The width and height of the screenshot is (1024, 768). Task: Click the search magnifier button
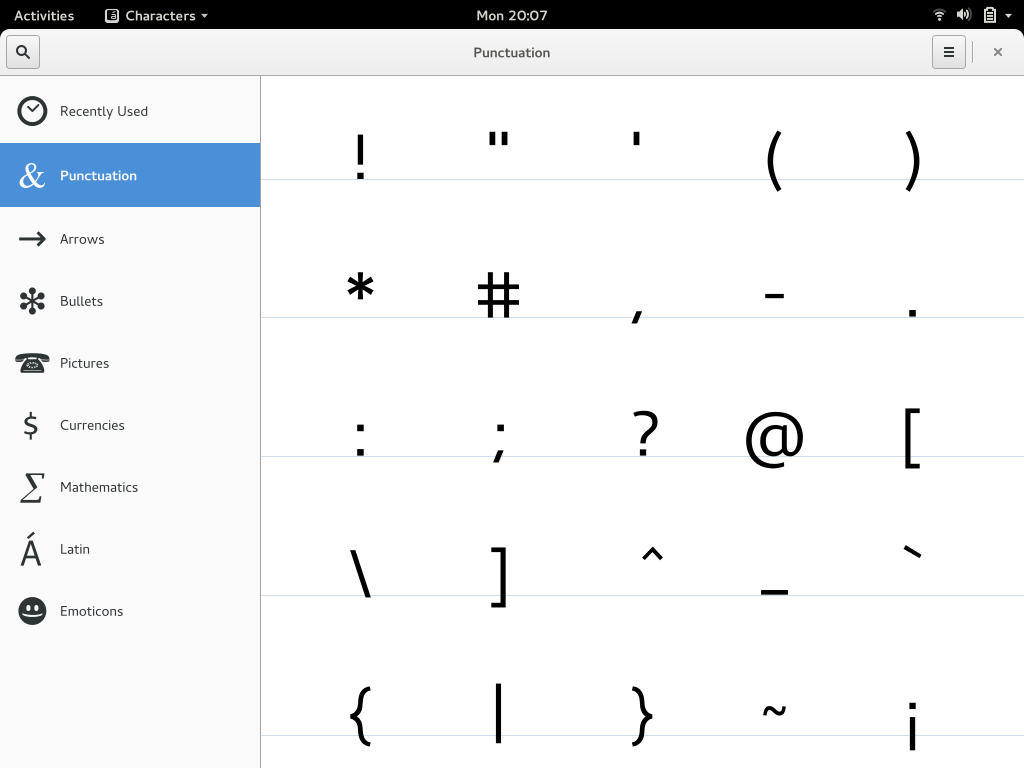click(23, 52)
